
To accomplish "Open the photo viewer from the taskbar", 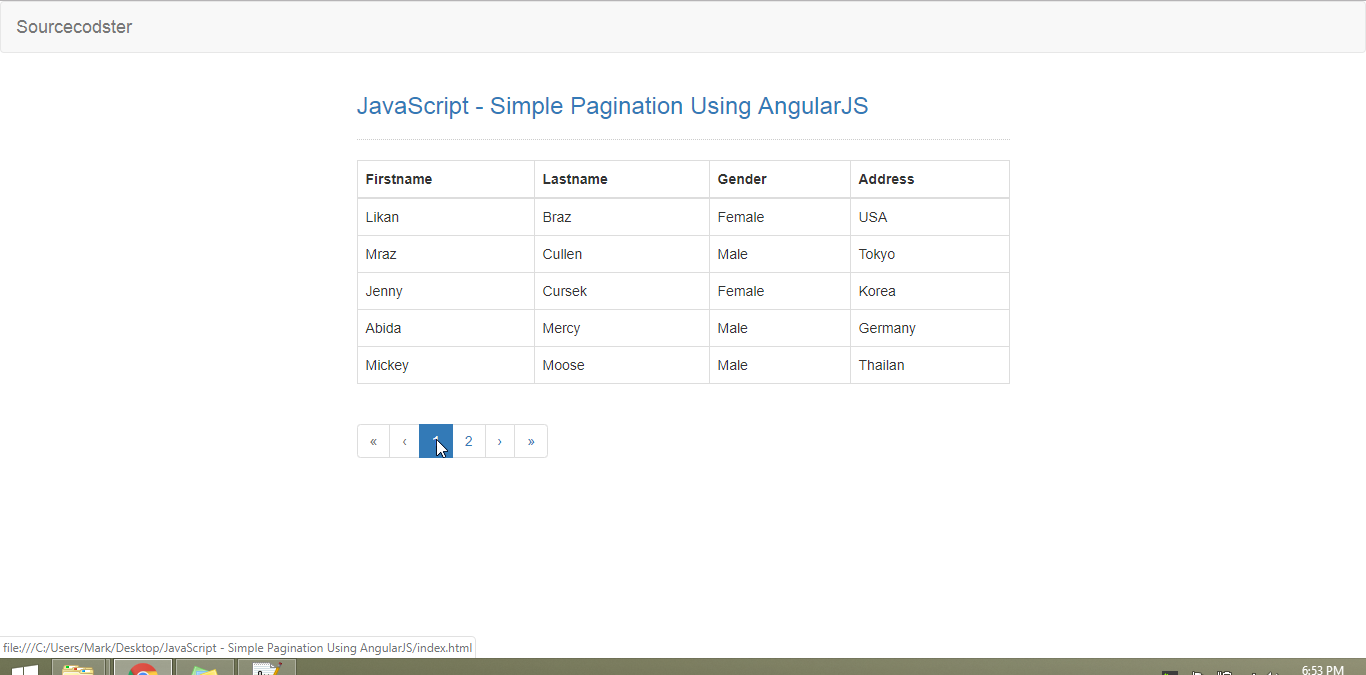I will (204, 667).
